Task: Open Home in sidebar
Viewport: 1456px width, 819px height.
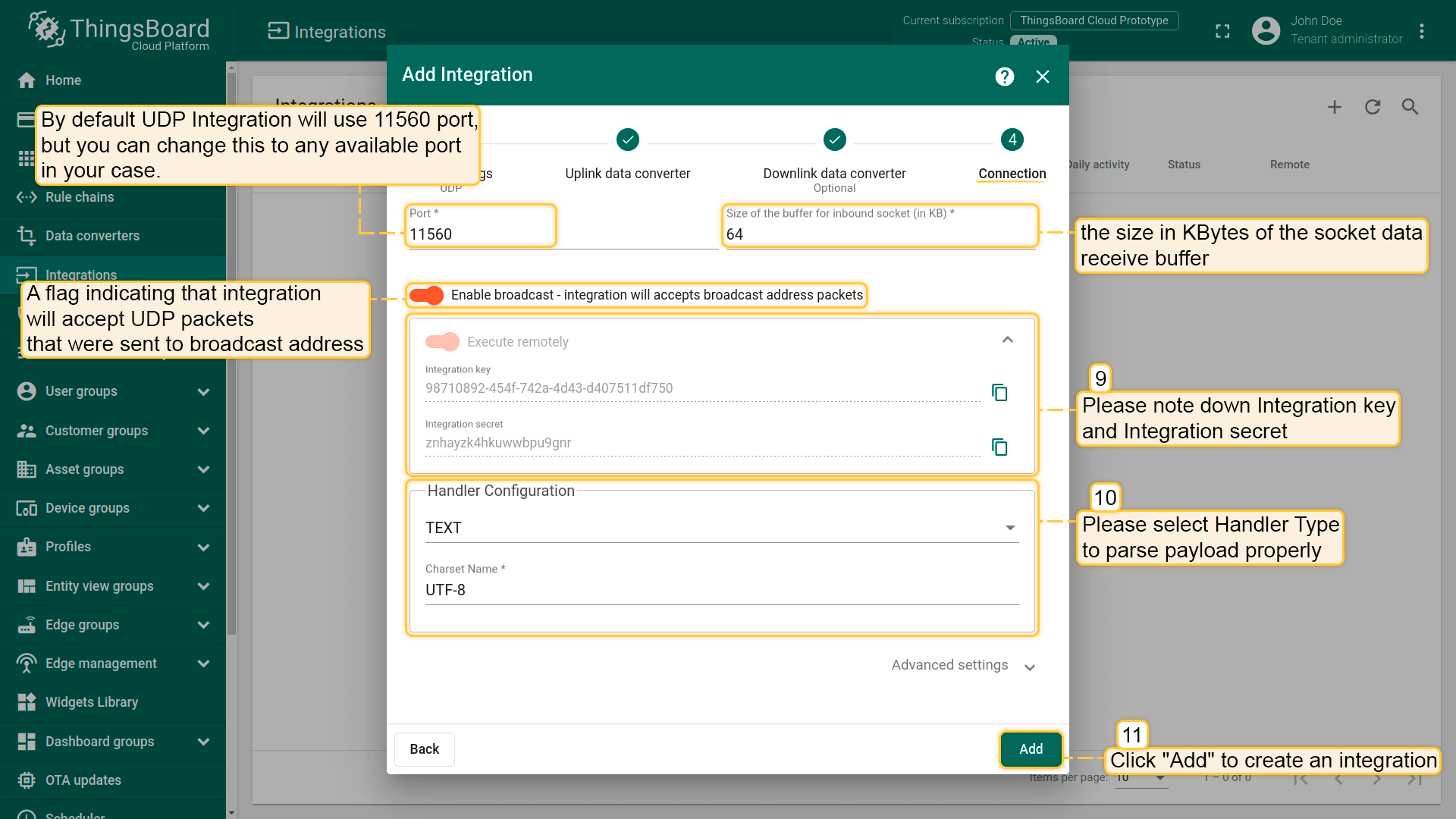Action: click(113, 80)
